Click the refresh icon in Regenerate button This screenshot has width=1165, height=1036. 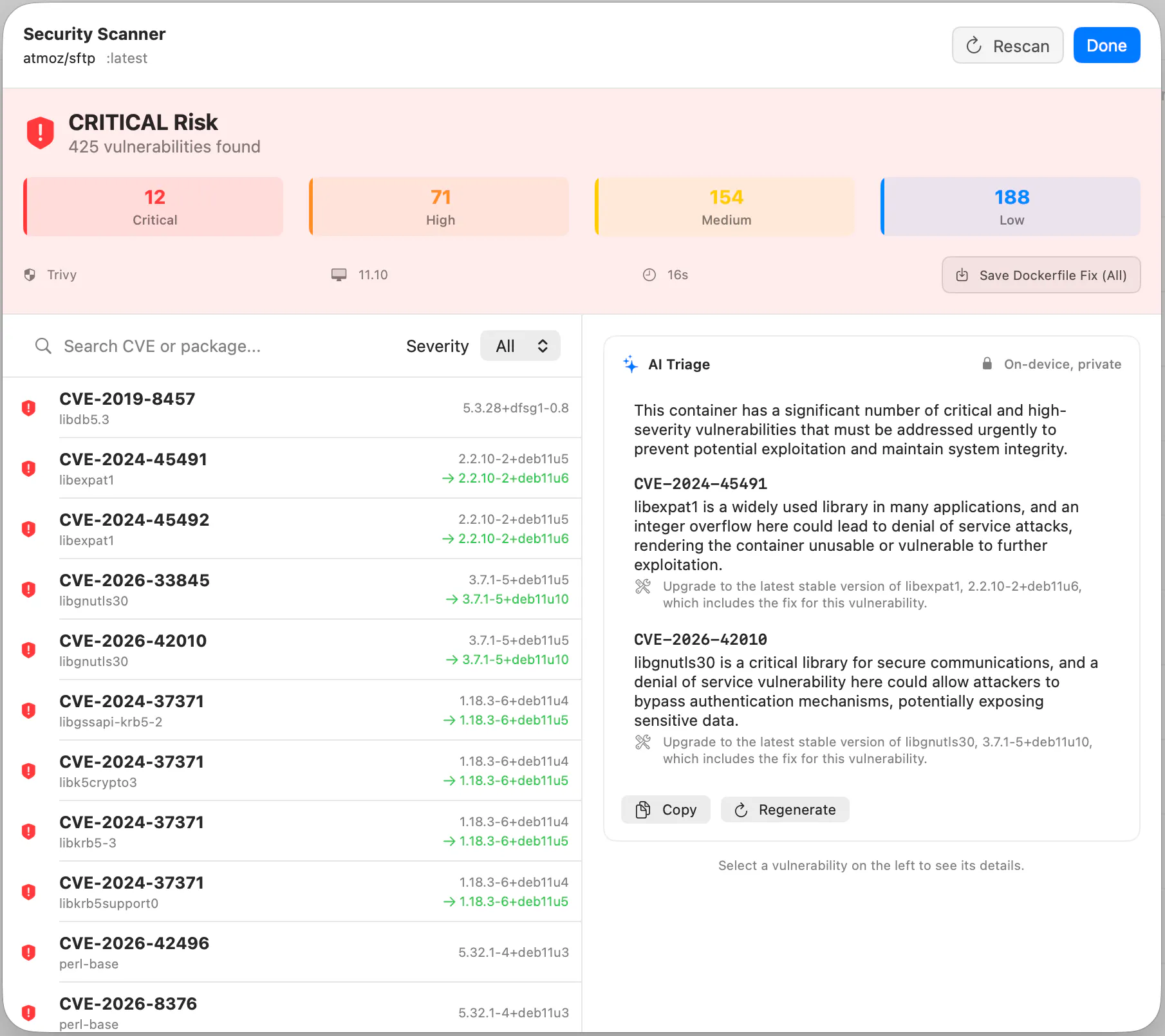741,809
